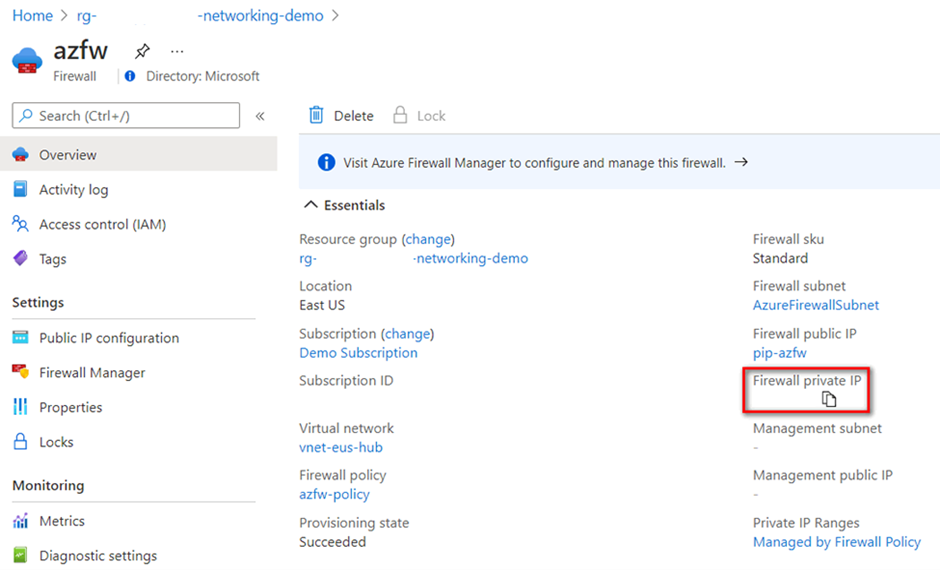Click the azfw firewall resource icon
This screenshot has width=940, height=570.
pyautogui.click(x=27, y=61)
